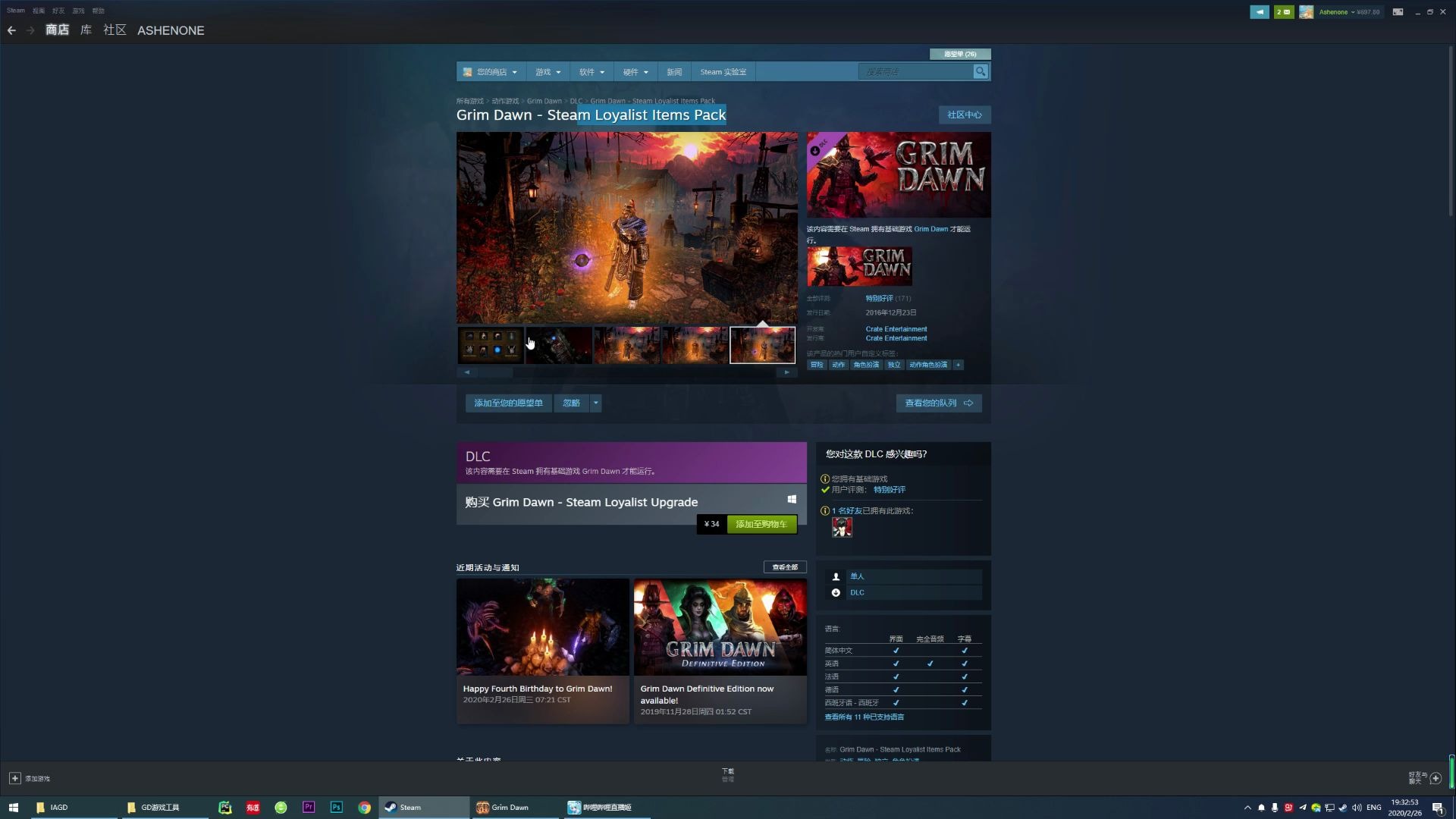This screenshot has height=819, width=1456.
Task: Expand the ignore button's dropdown arrow
Action: pos(596,403)
